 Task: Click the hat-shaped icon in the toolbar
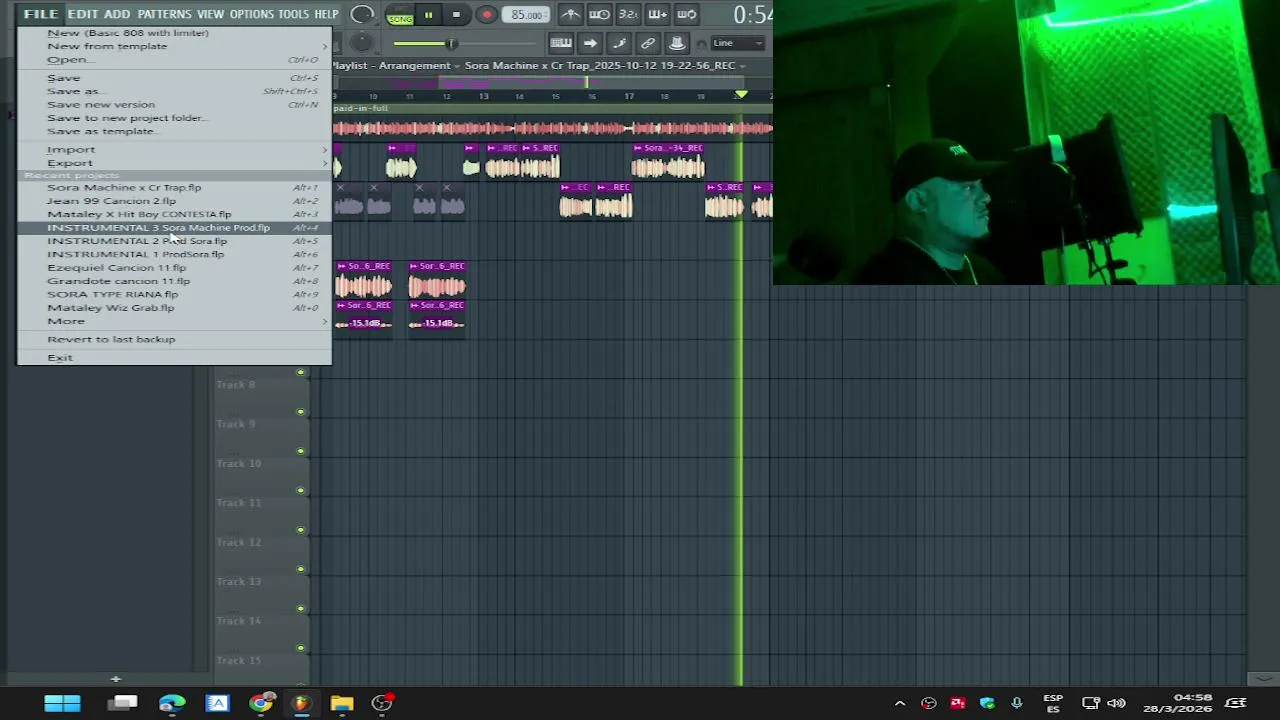(677, 43)
